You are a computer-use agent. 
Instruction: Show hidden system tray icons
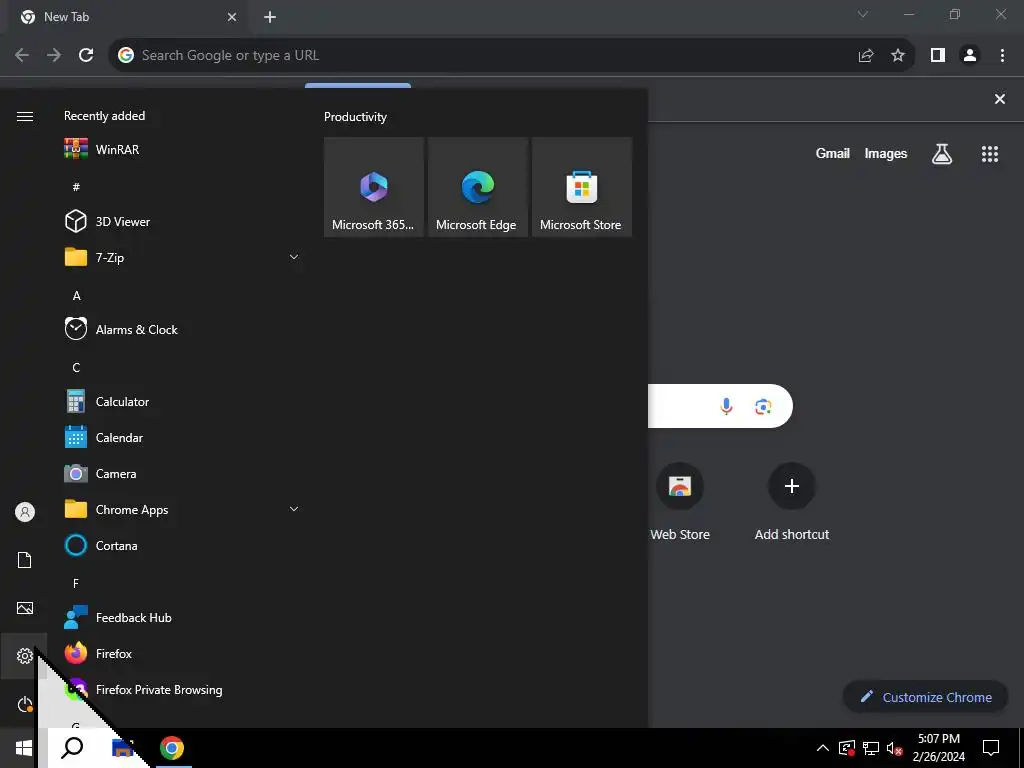click(823, 748)
